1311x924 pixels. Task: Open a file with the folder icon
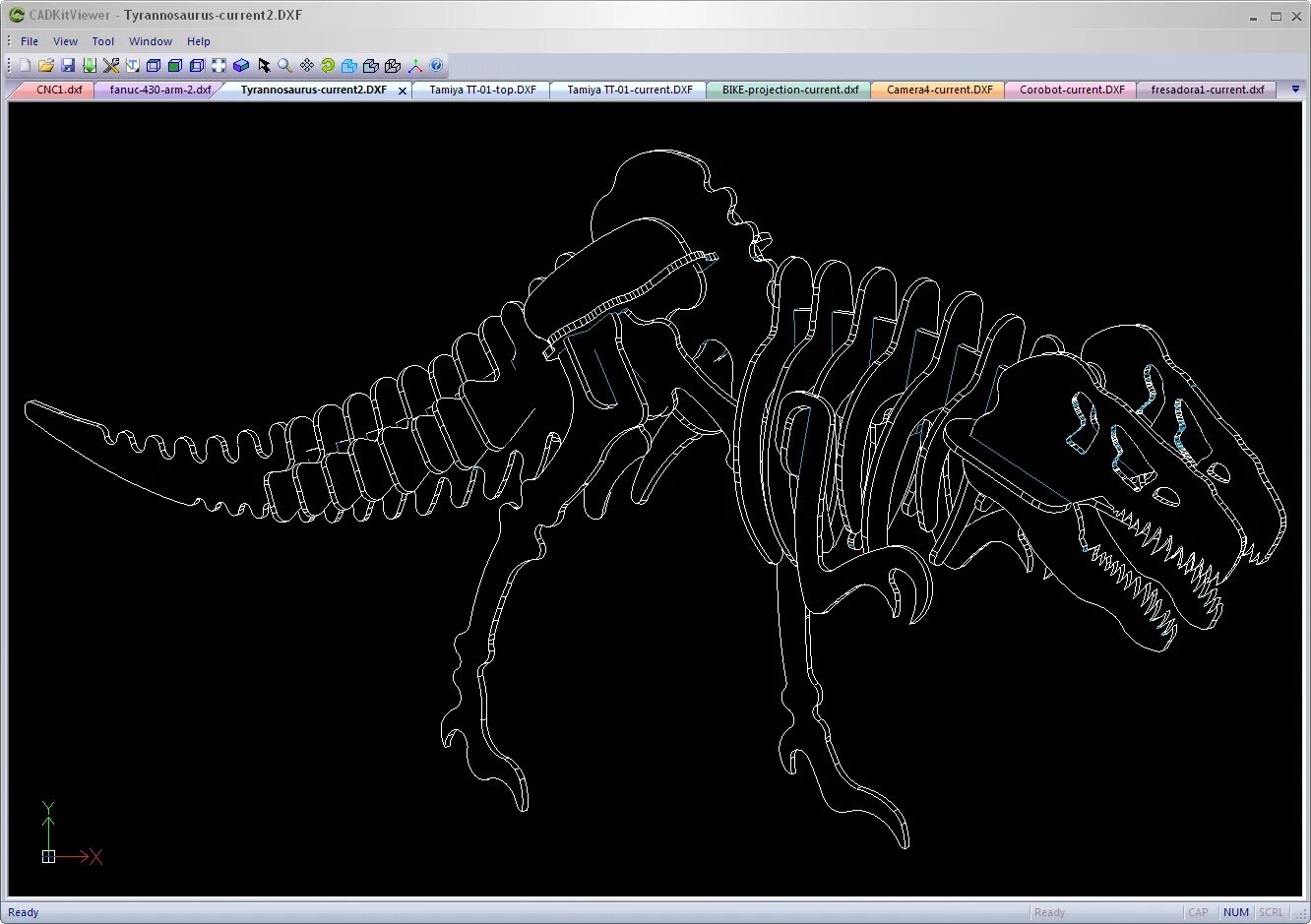coord(46,66)
